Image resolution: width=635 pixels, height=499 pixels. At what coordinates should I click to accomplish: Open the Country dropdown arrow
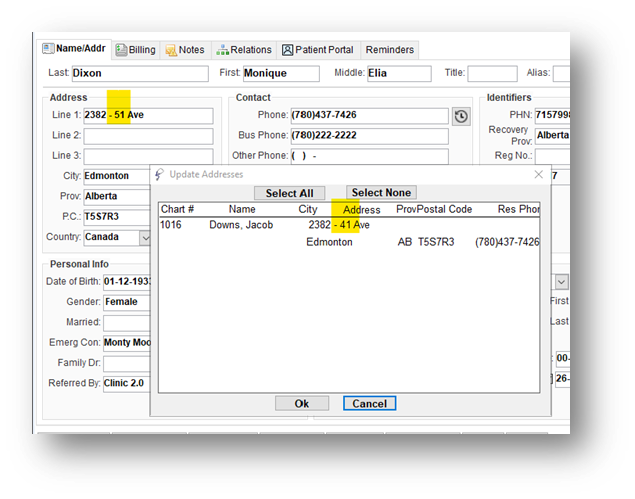pos(145,238)
